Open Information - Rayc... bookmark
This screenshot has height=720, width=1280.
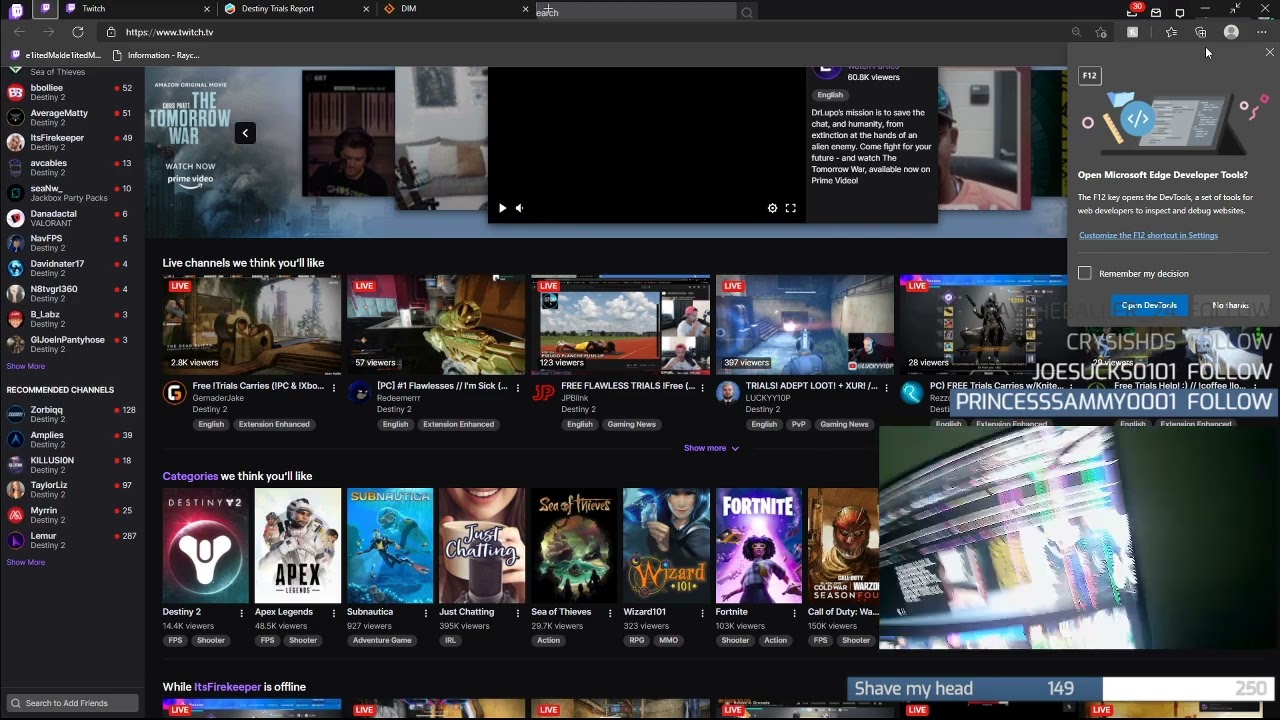click(157, 55)
